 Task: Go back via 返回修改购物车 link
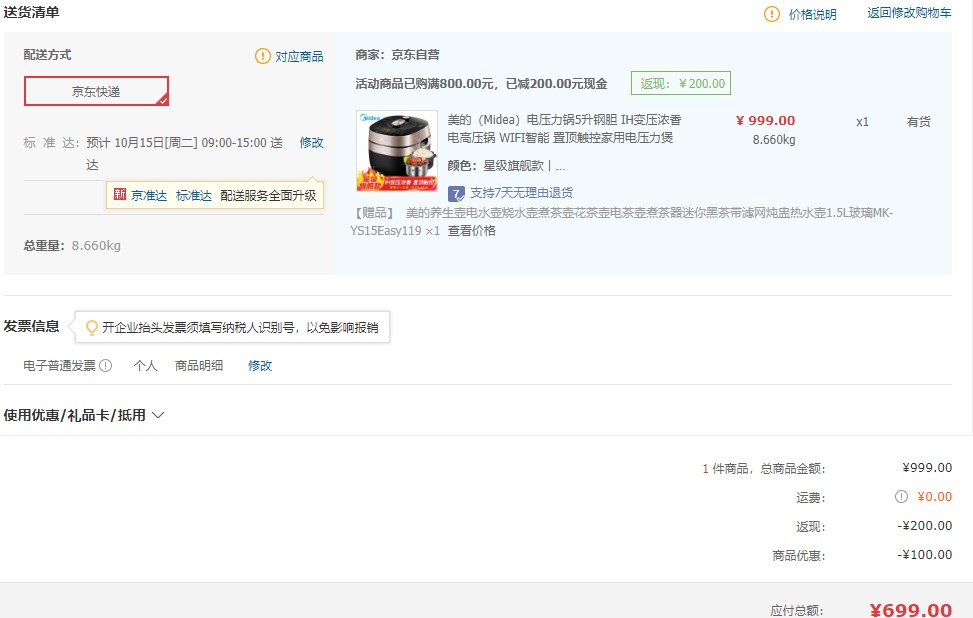click(x=909, y=13)
